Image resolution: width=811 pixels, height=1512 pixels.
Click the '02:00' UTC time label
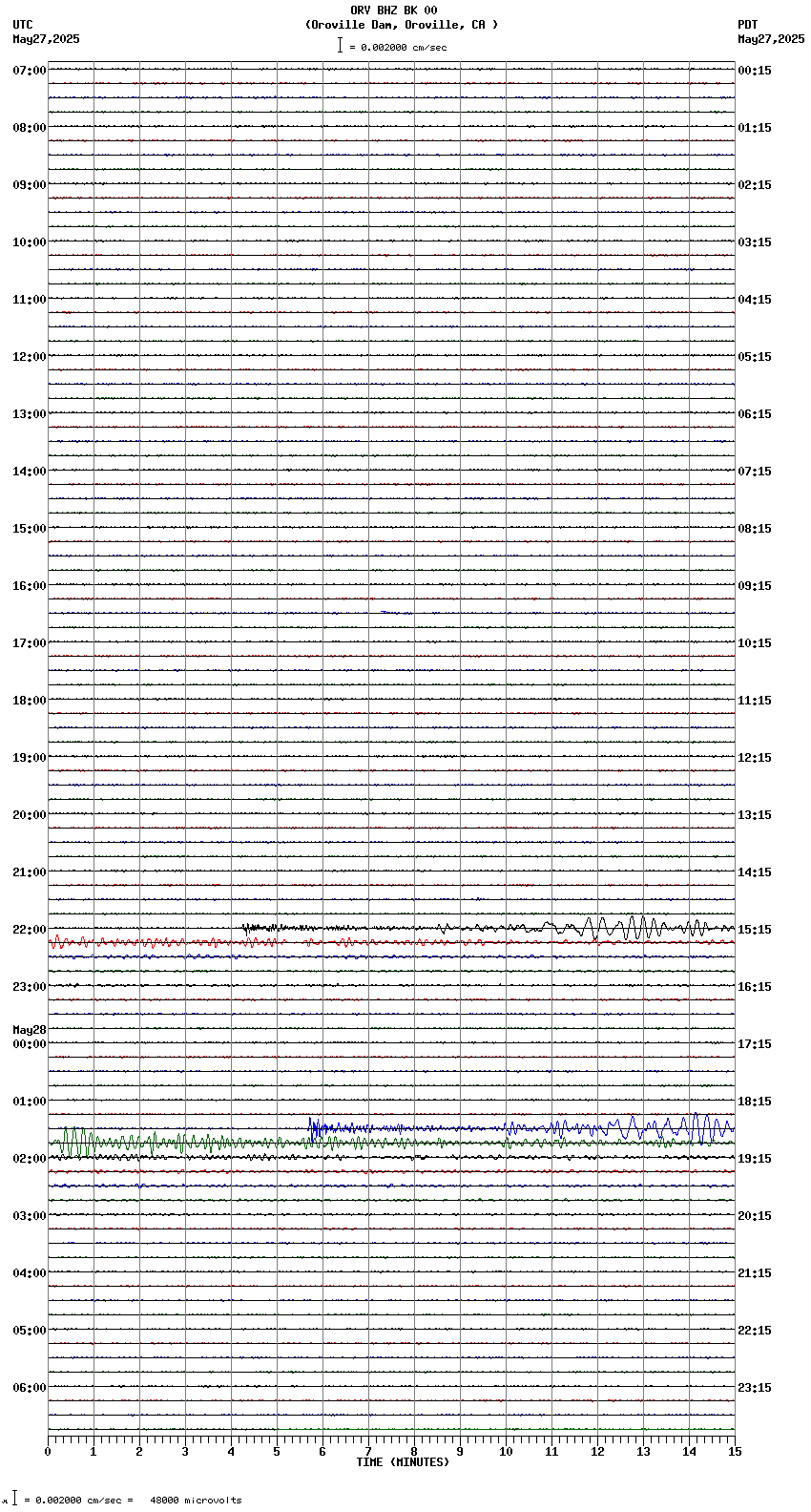[30, 1159]
